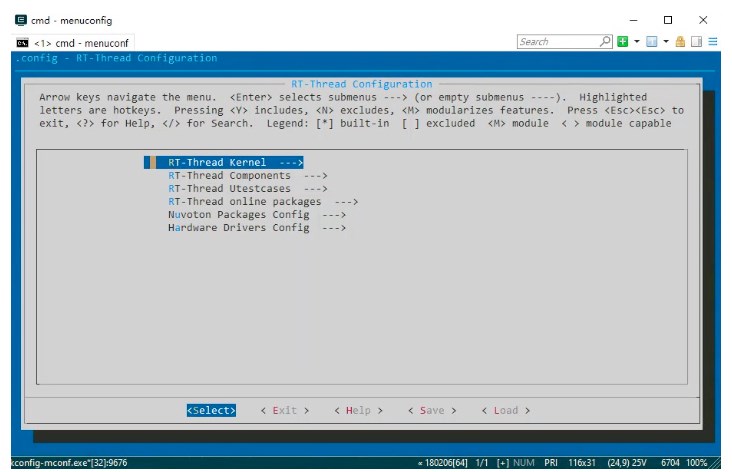The width and height of the screenshot is (732, 472).
Task: Click the 1/1 console count in status bar
Action: tap(482, 463)
